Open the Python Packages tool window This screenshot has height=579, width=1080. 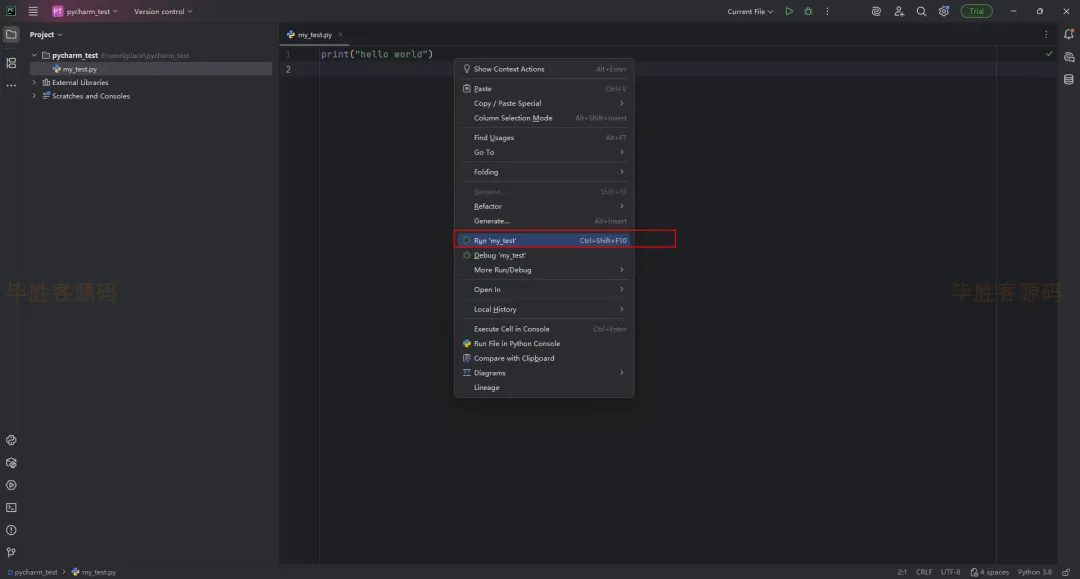point(11,463)
